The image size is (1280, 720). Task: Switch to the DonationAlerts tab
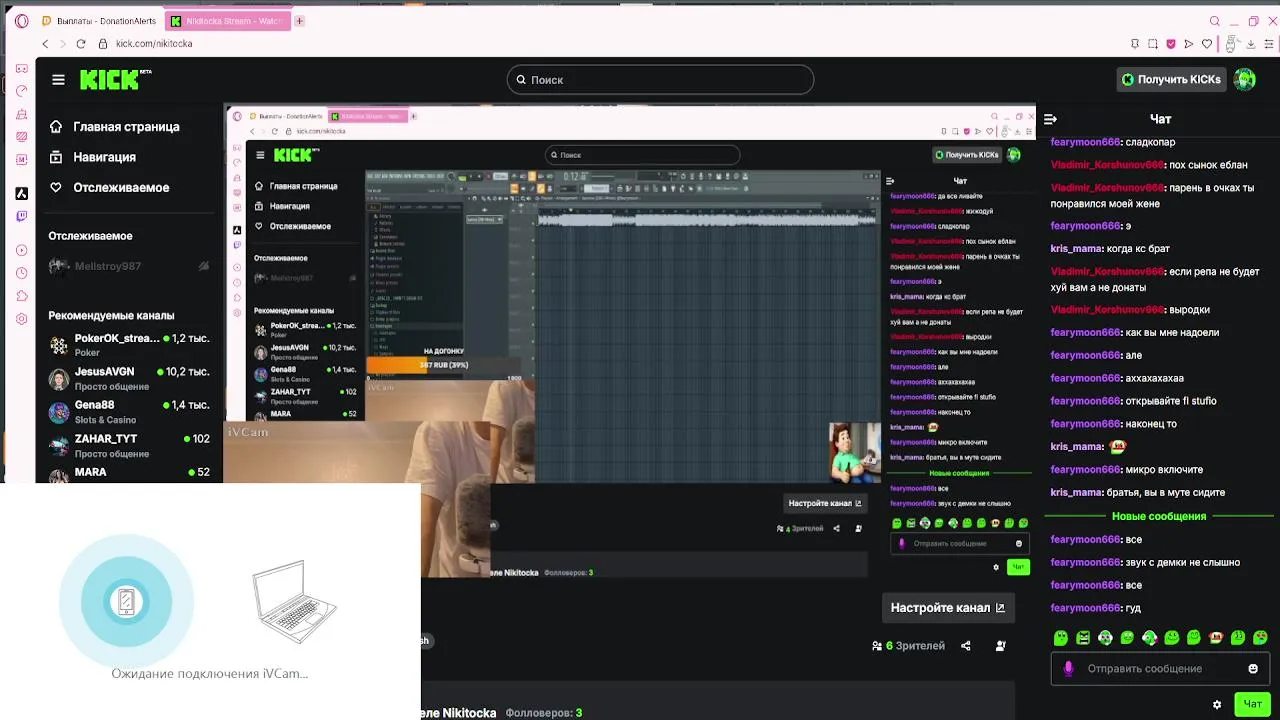(x=100, y=21)
